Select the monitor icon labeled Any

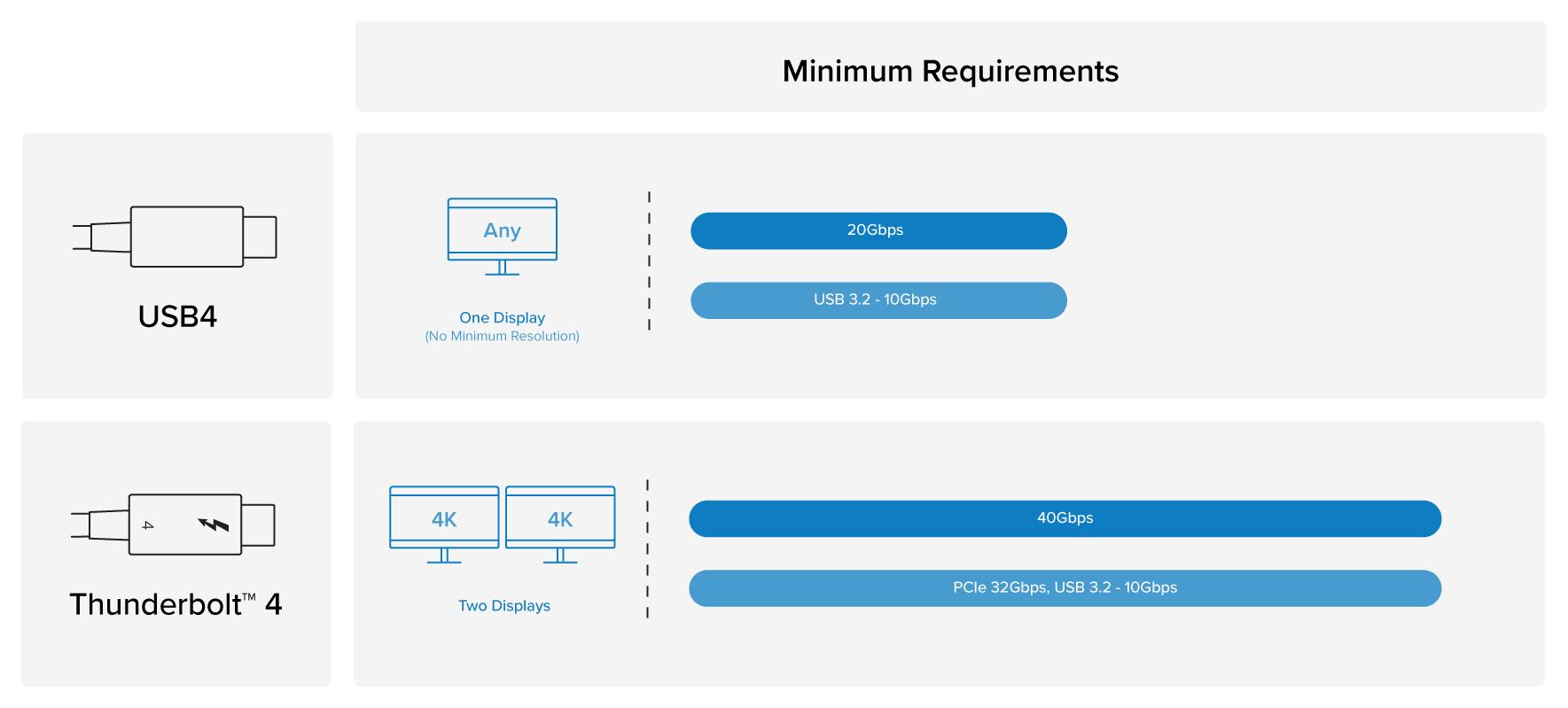coord(502,235)
